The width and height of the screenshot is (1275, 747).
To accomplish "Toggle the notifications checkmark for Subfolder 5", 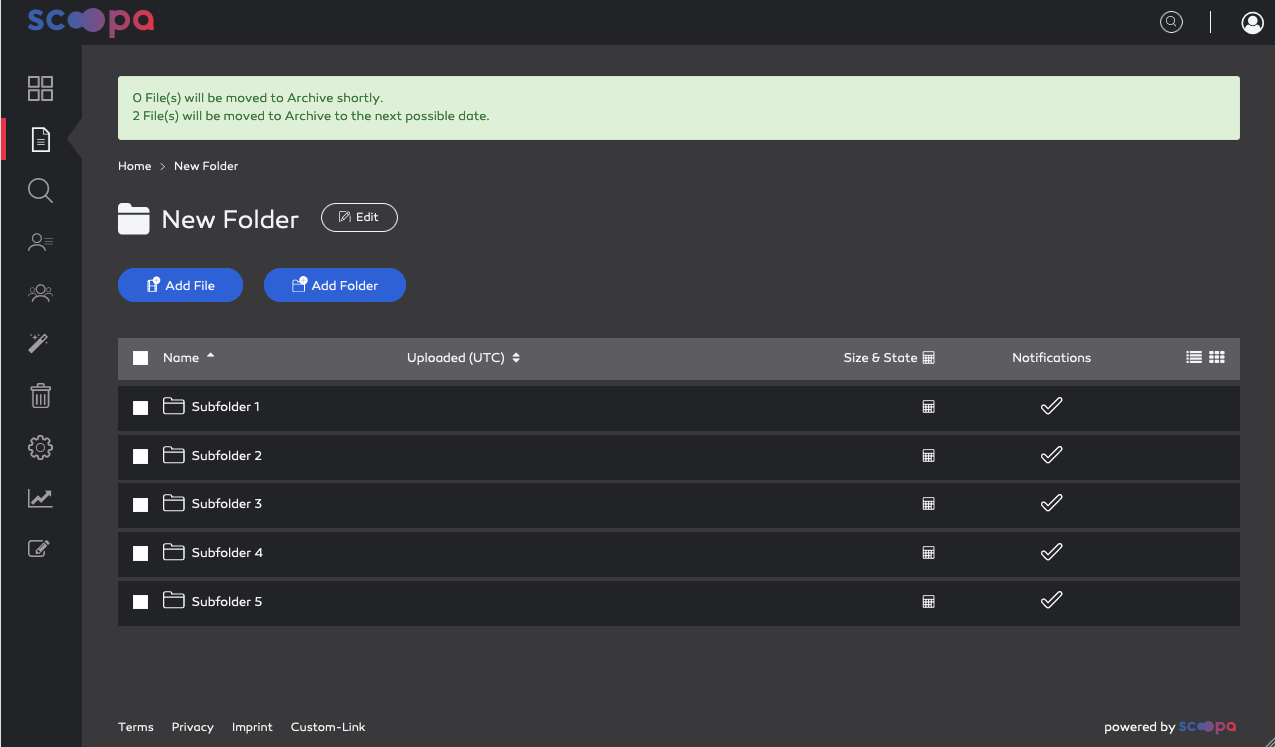I will point(1051,601).
